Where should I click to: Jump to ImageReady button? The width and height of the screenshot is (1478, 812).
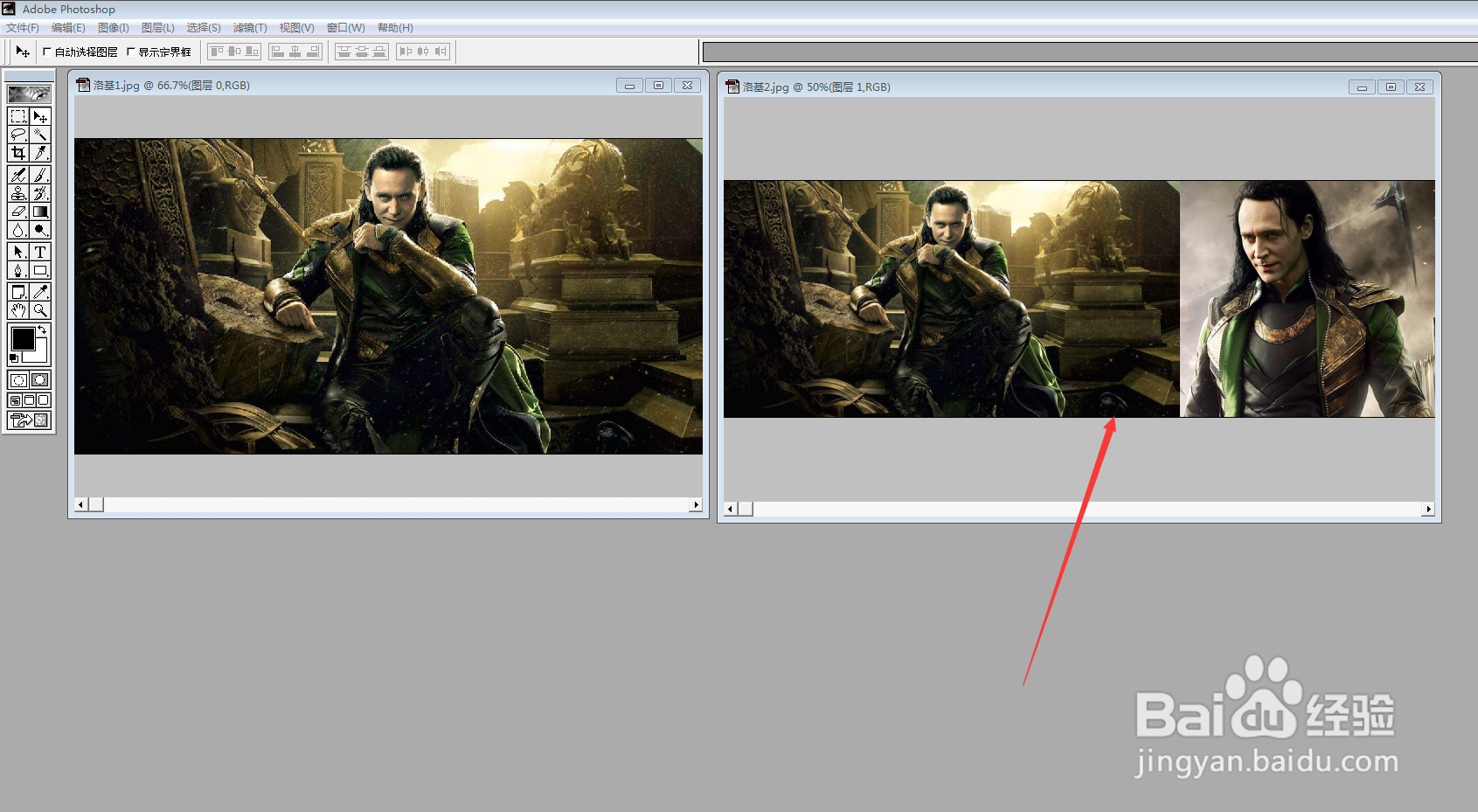click(29, 420)
